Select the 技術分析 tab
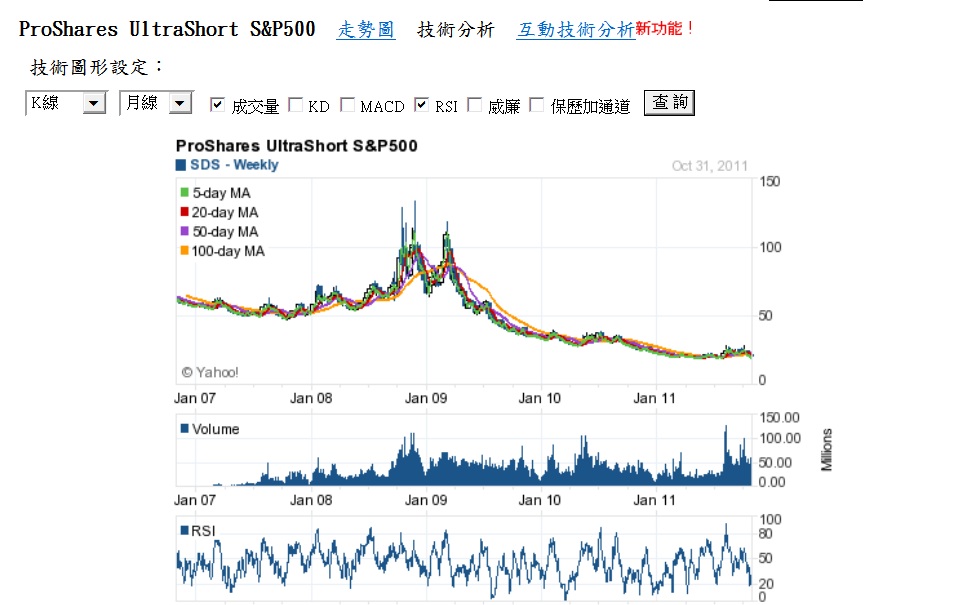 (456, 29)
